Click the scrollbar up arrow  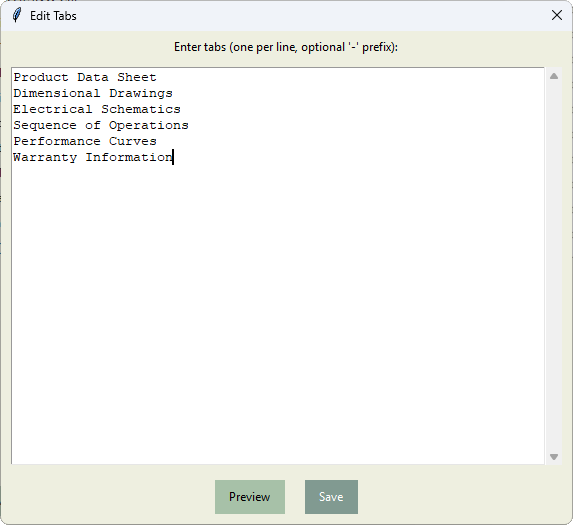(x=554, y=76)
